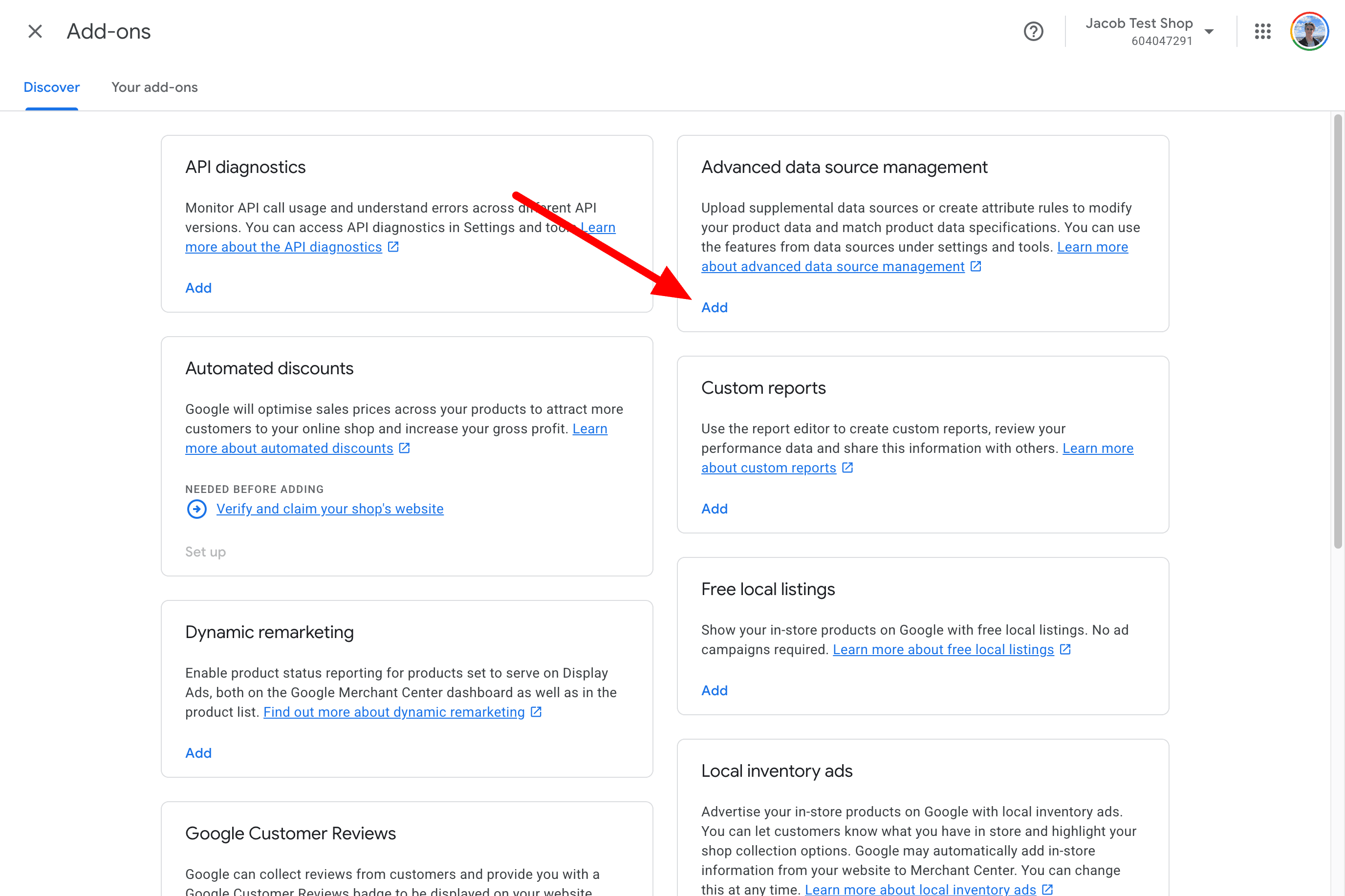The width and height of the screenshot is (1345, 896).
Task: Open Learn more about advanced data source management
Action: (x=832, y=266)
